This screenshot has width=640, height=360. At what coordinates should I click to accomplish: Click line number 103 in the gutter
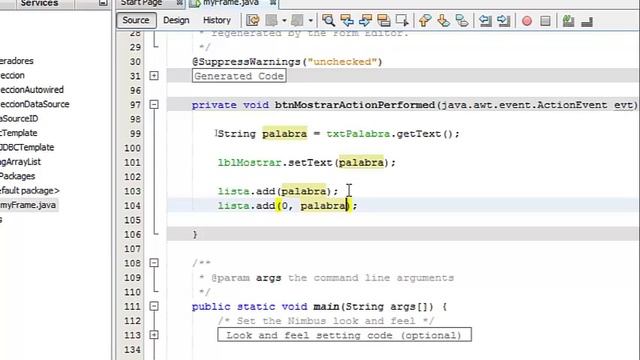point(132,191)
